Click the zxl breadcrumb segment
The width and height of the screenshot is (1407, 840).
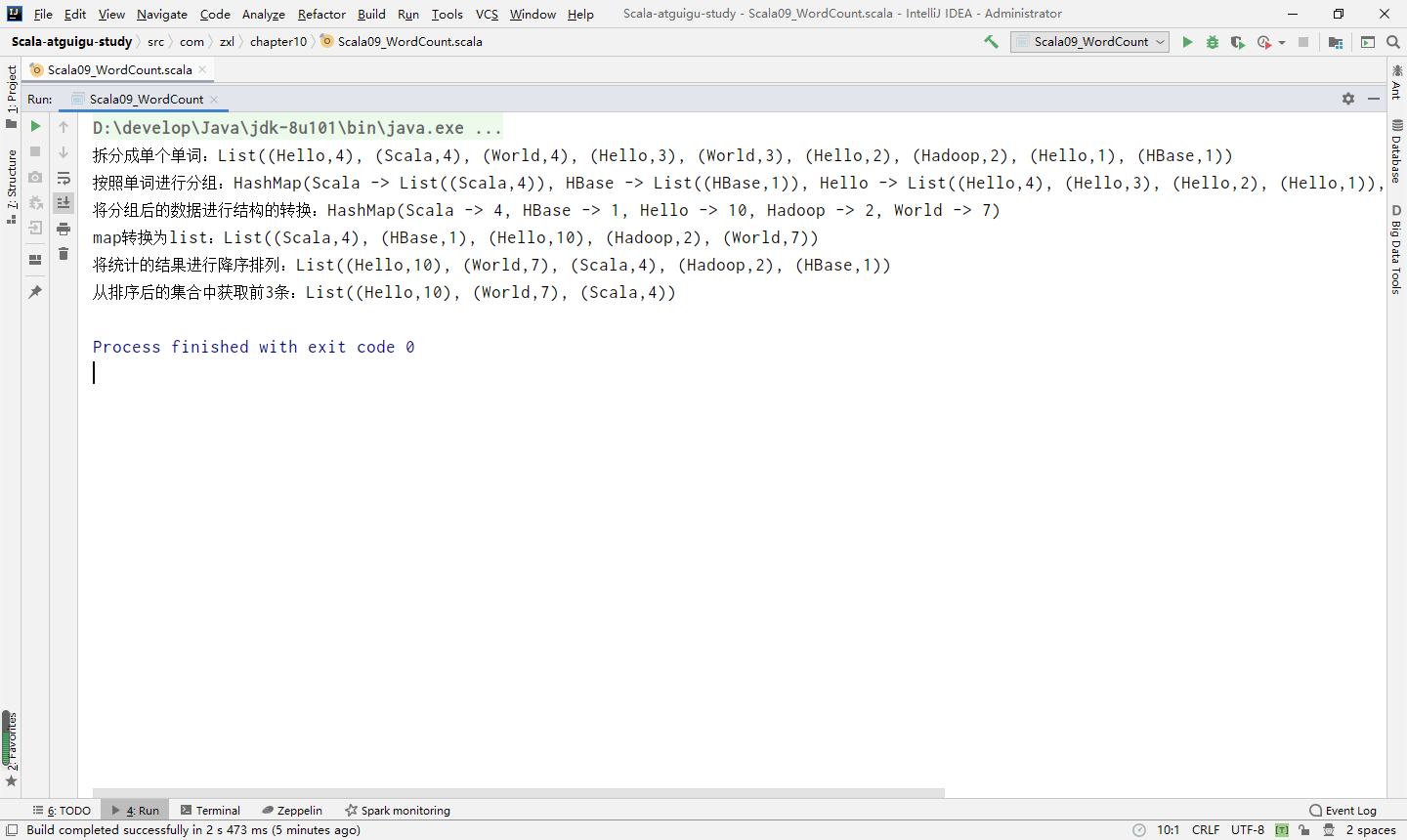[x=227, y=42]
